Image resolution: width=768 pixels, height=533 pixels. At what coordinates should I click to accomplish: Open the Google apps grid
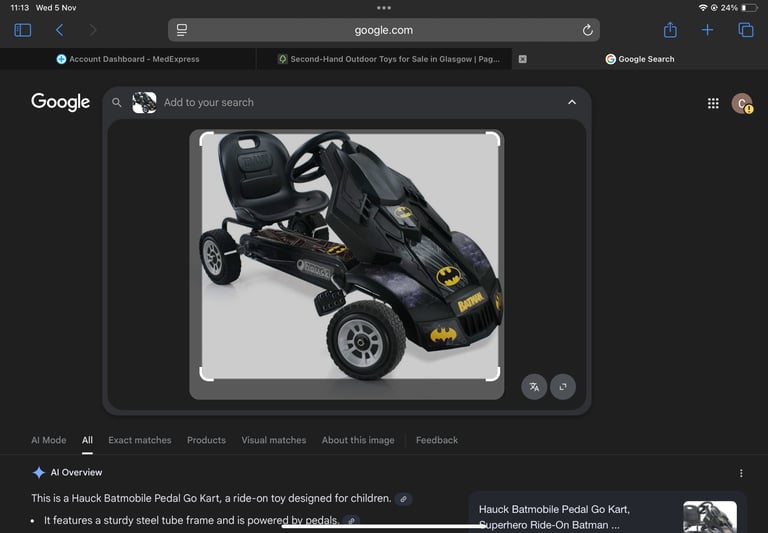(x=713, y=103)
